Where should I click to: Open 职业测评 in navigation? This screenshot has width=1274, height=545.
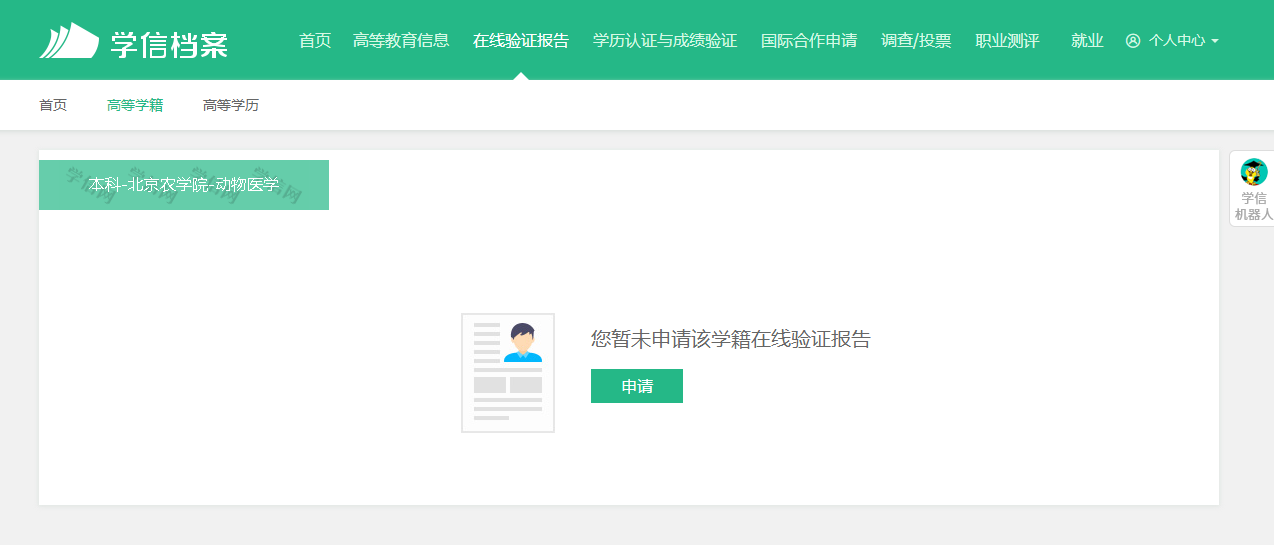coord(1007,41)
